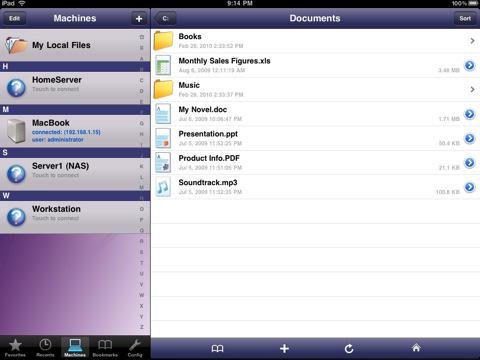
Task: Jump to letter Z in the index
Action: point(142,327)
